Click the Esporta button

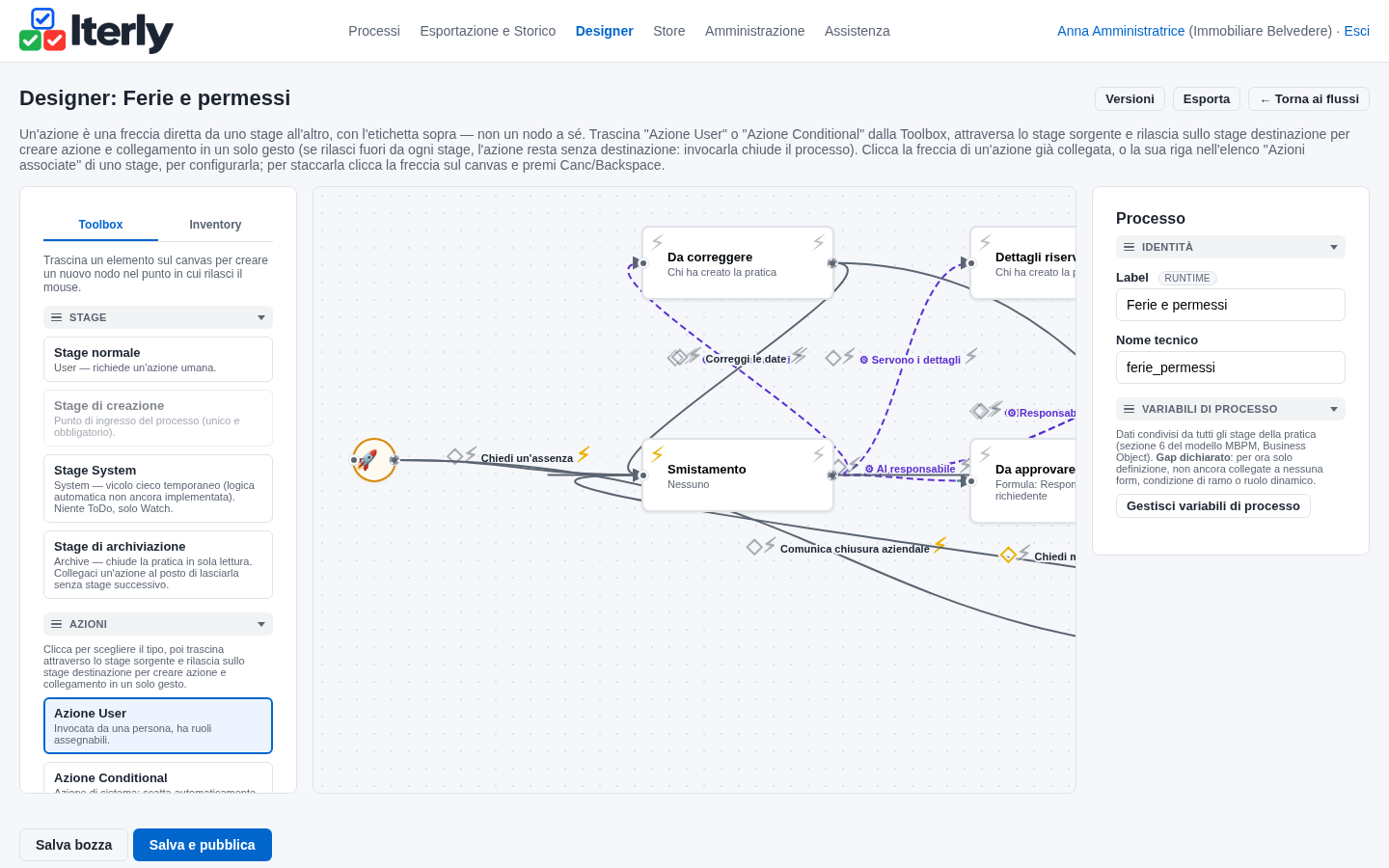point(1207,99)
